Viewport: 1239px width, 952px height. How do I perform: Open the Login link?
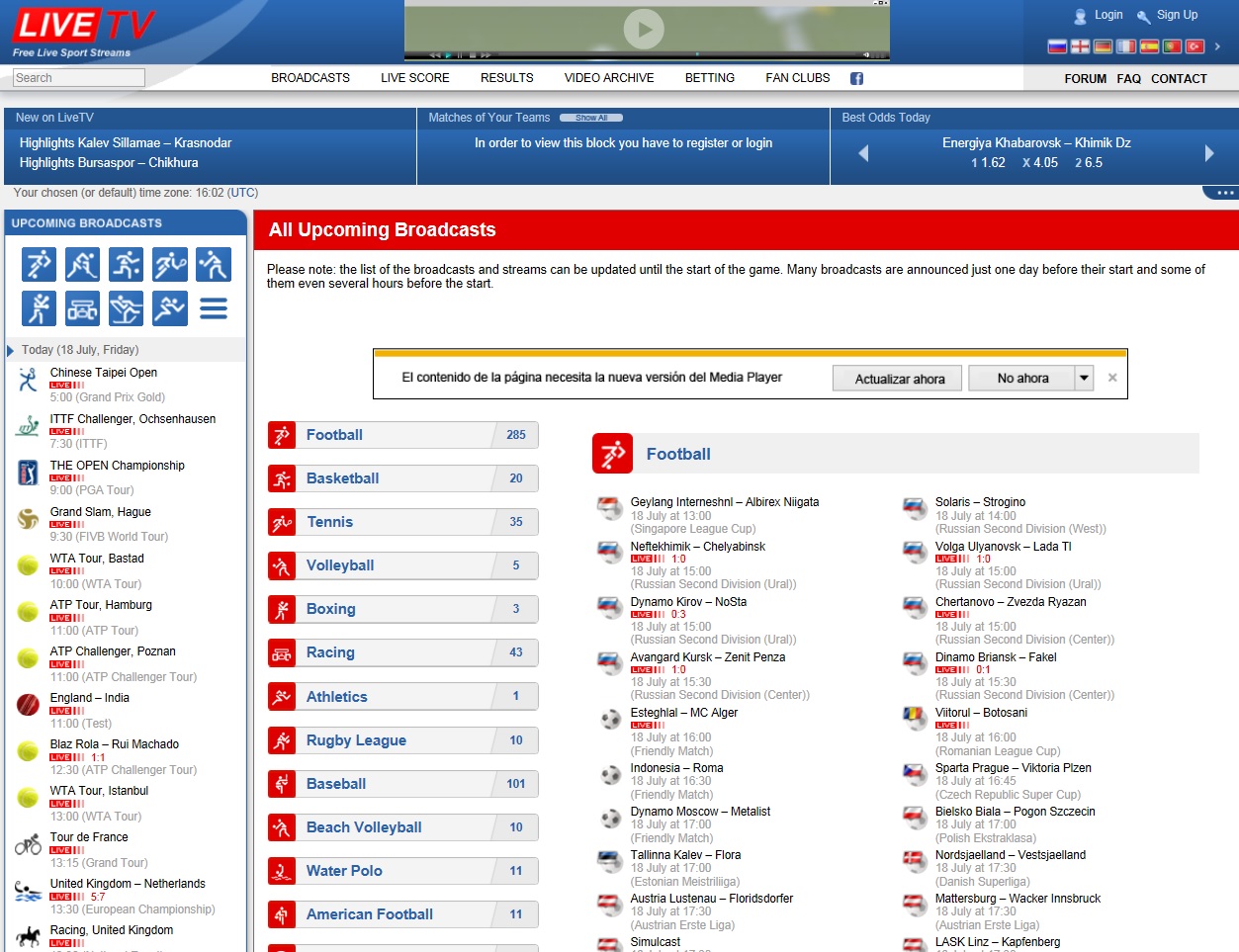pos(1108,15)
